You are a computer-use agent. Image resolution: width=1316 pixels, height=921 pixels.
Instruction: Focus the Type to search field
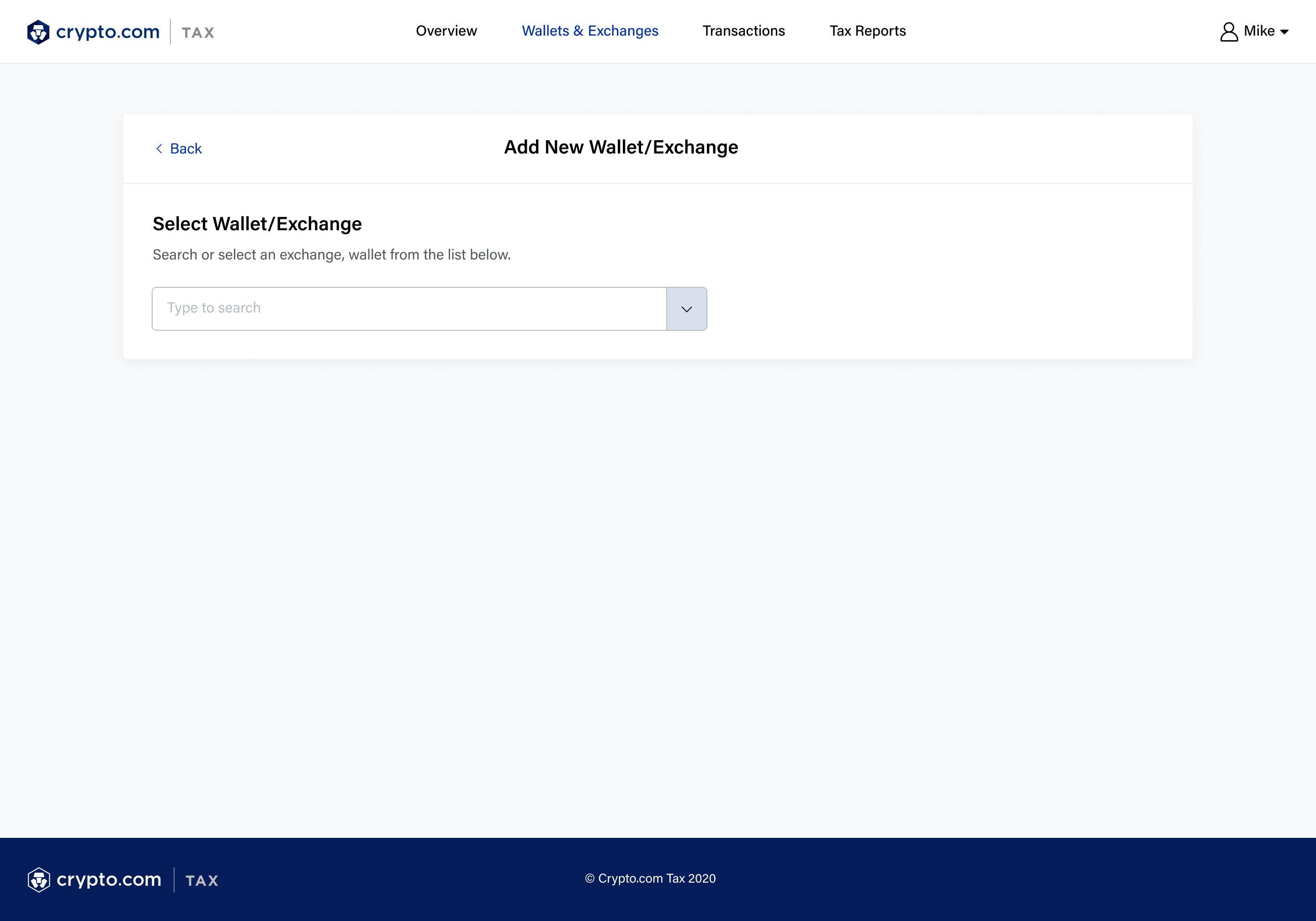coord(409,308)
